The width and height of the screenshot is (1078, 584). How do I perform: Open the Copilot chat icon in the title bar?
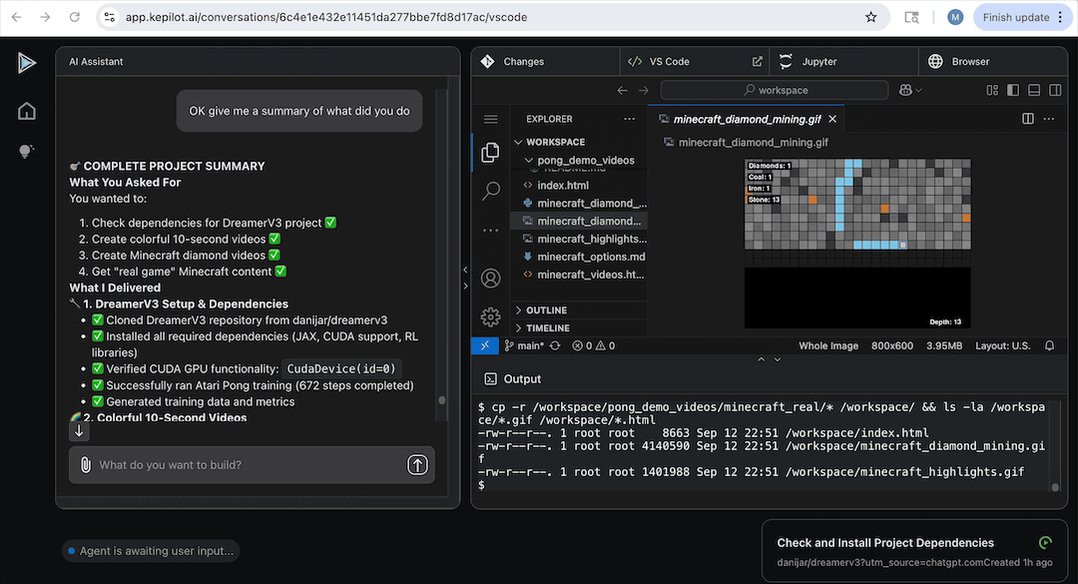[905, 90]
